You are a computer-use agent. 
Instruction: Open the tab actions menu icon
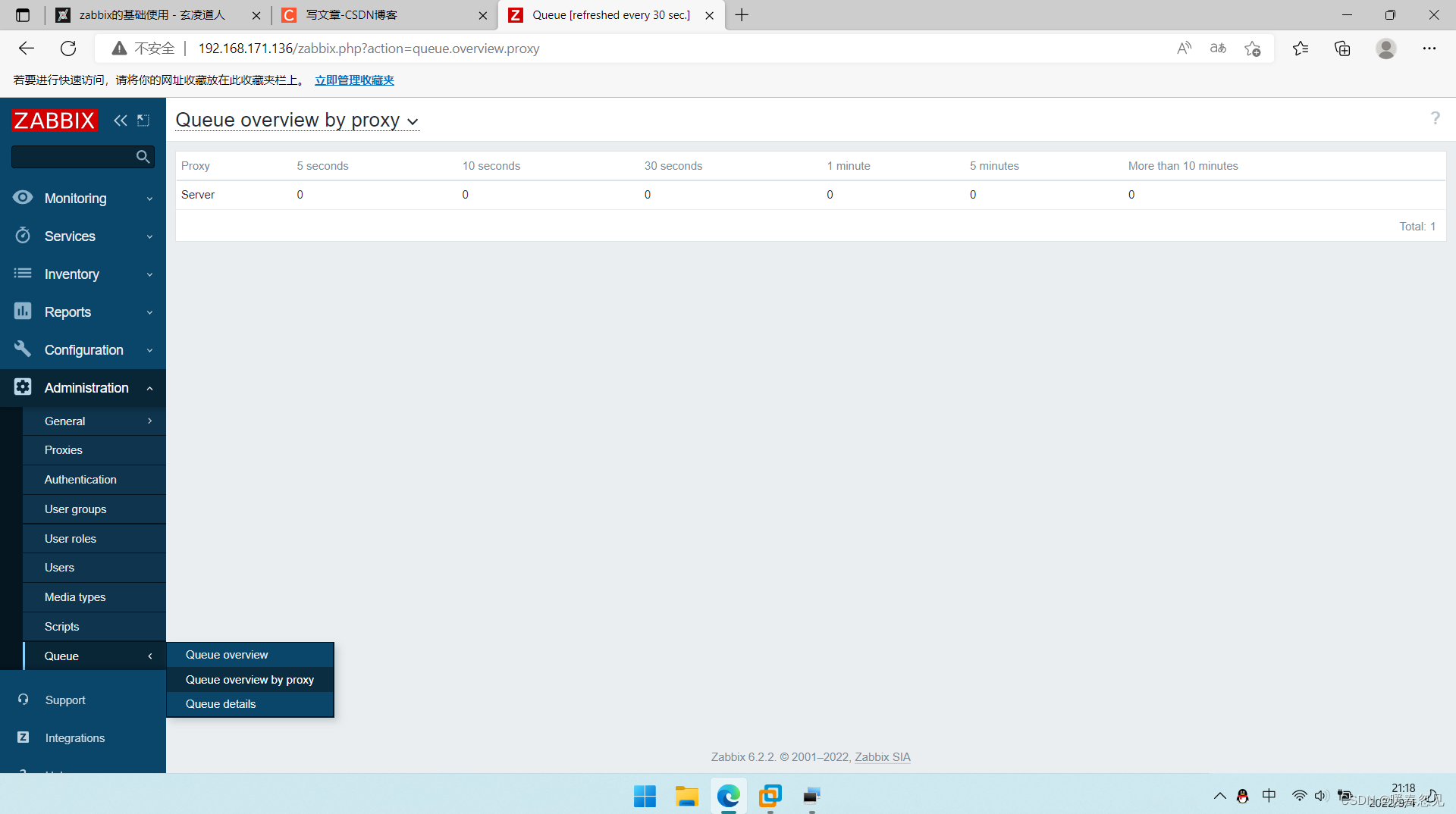23,15
